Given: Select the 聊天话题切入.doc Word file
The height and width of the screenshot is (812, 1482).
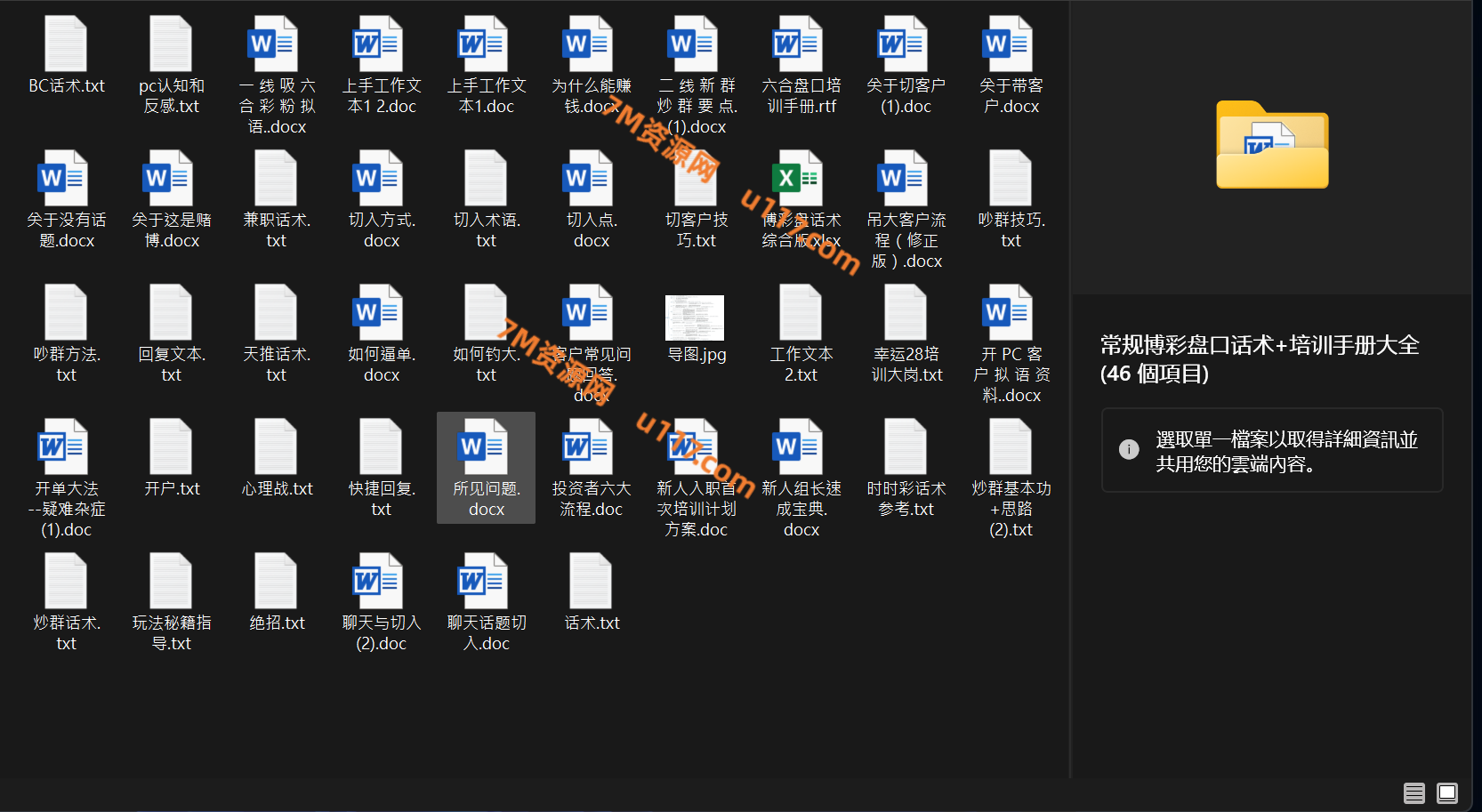Looking at the screenshot, I should (x=486, y=582).
